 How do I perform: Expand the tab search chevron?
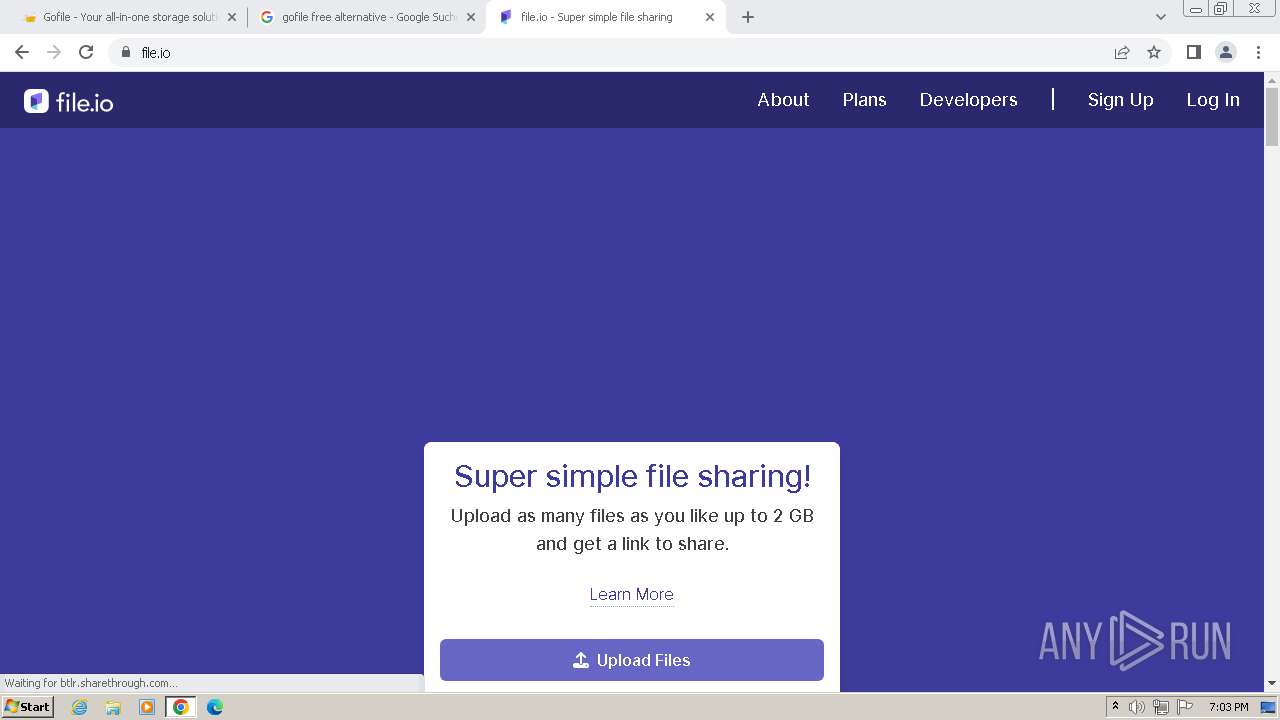coord(1161,17)
